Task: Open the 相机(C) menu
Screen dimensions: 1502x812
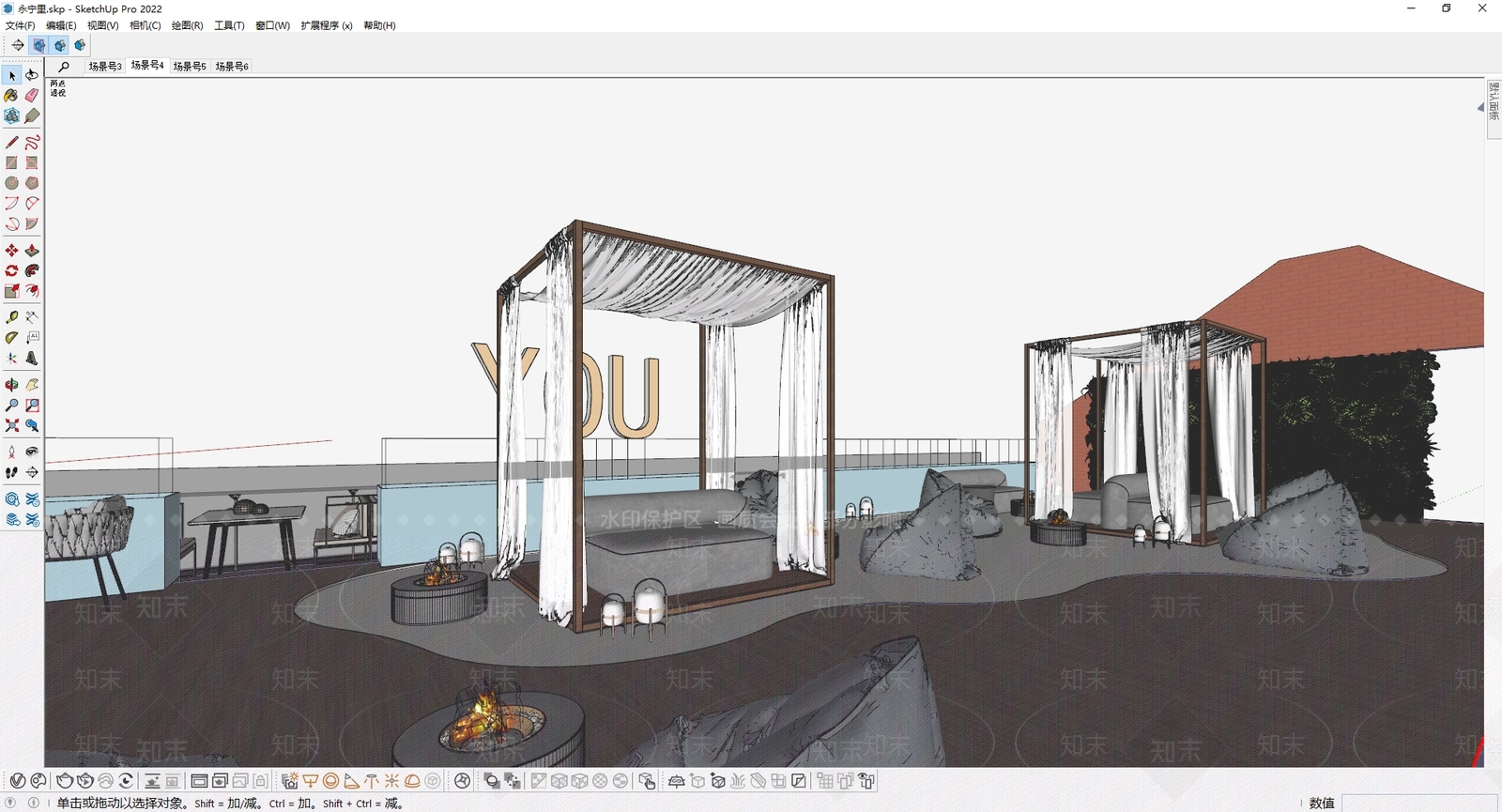Action: point(145,25)
